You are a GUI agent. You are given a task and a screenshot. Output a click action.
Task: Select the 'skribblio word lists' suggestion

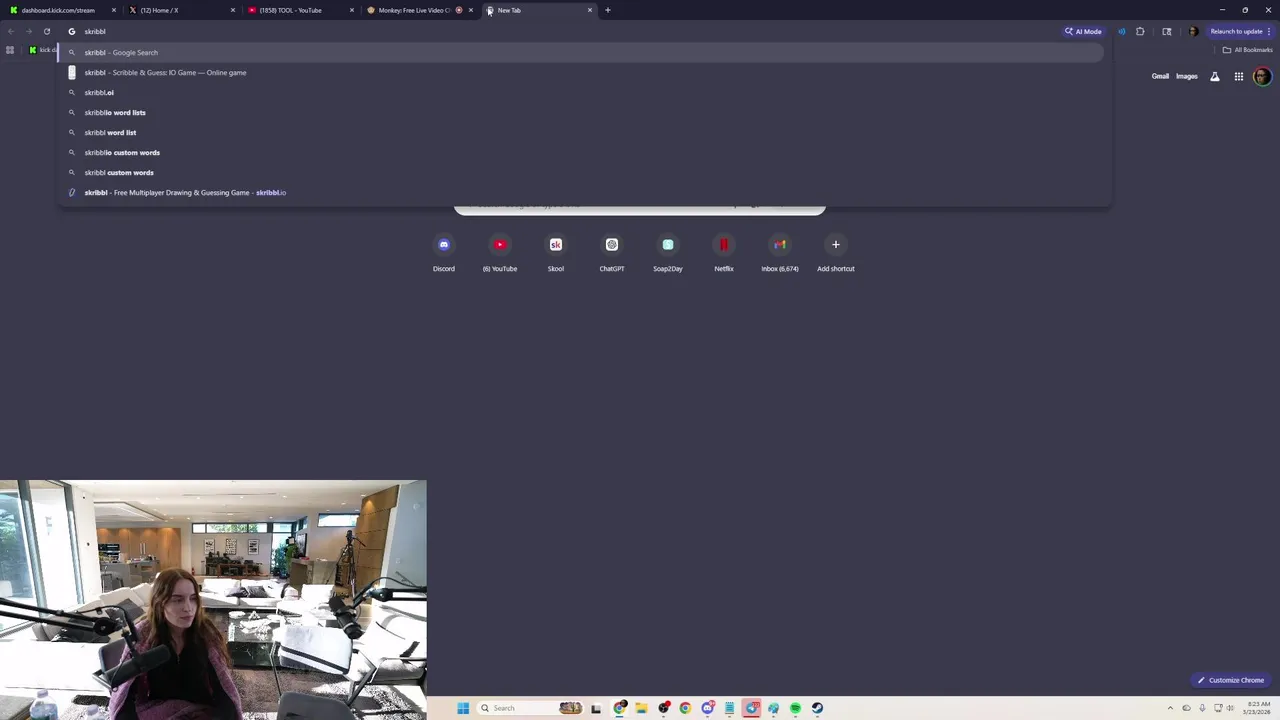coord(583,112)
